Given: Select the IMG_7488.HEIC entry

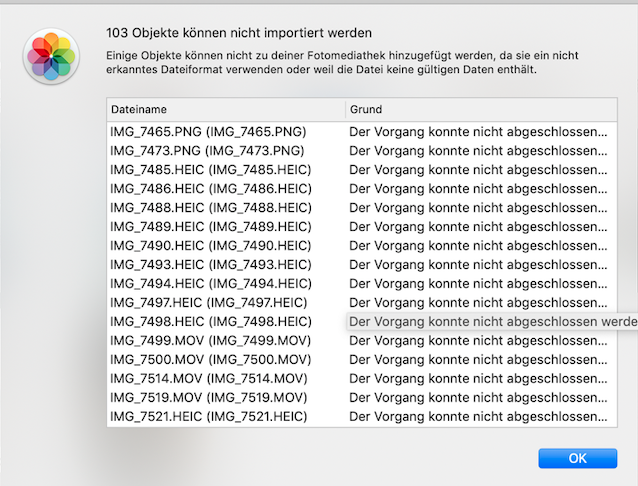Looking at the screenshot, I should click(210, 207).
